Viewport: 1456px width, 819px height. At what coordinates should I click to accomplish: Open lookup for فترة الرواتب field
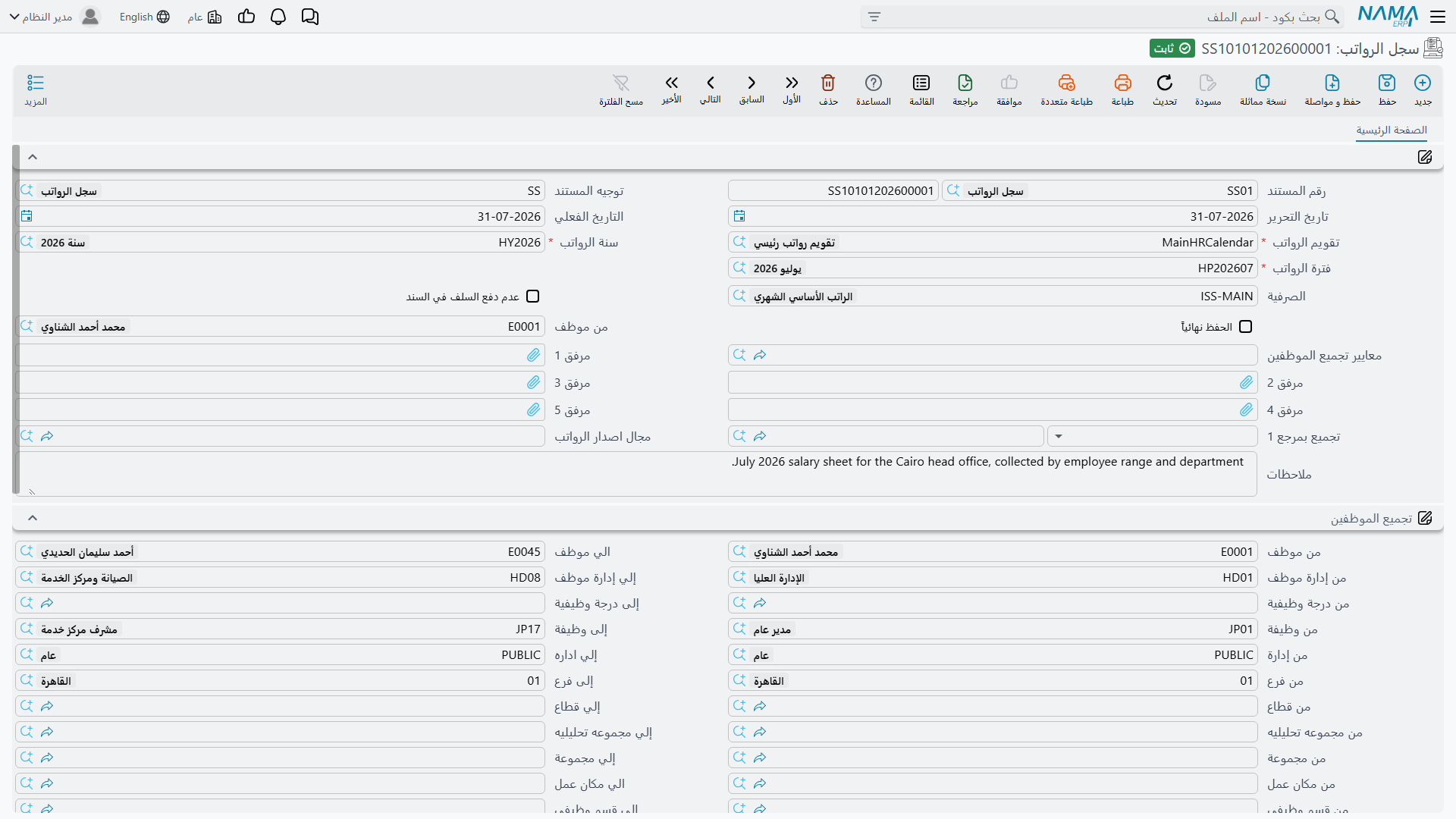point(739,268)
